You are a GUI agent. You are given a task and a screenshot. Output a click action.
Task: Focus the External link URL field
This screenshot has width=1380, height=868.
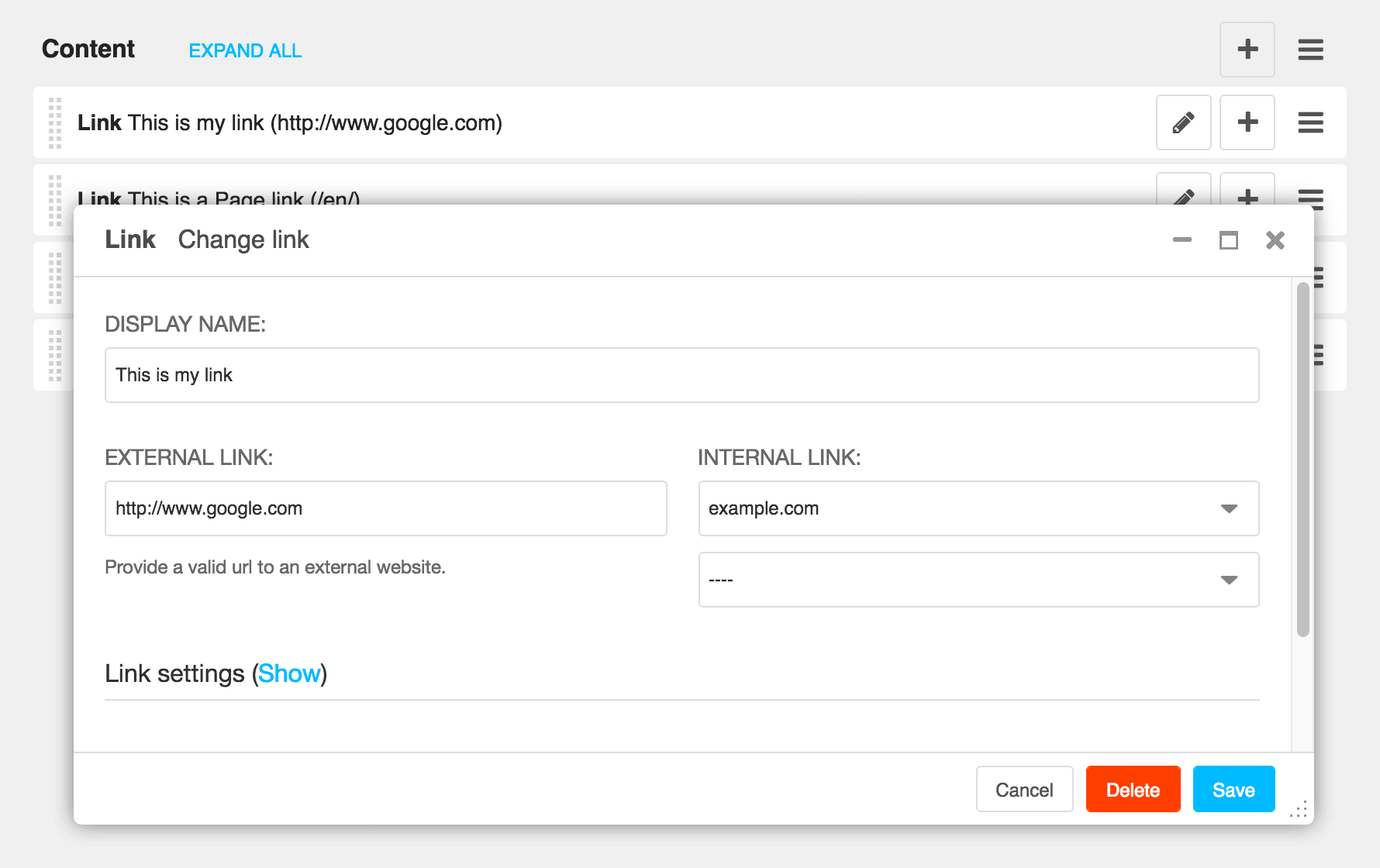[x=385, y=508]
